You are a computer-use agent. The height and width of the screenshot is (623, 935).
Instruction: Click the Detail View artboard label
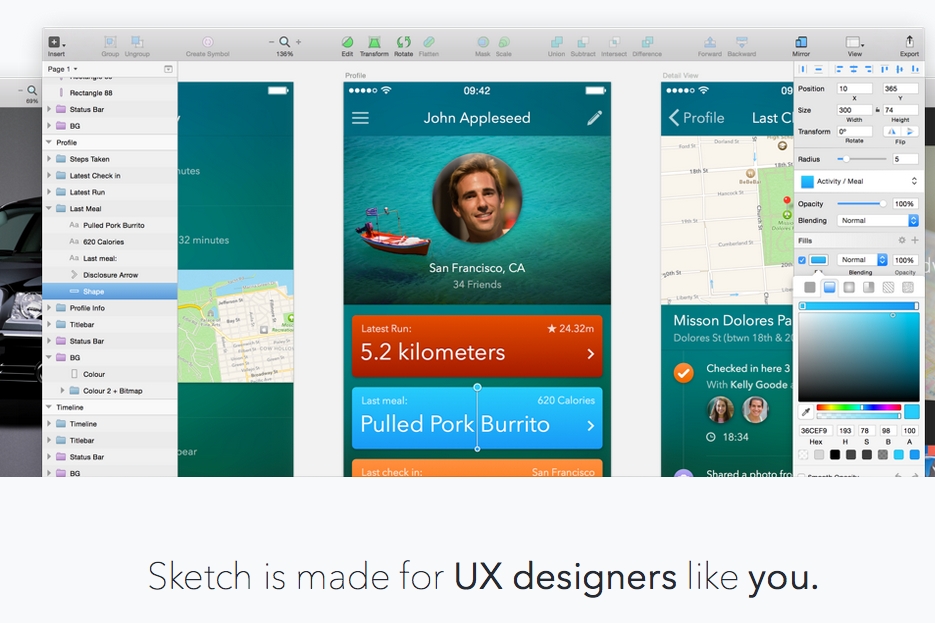tap(680, 75)
